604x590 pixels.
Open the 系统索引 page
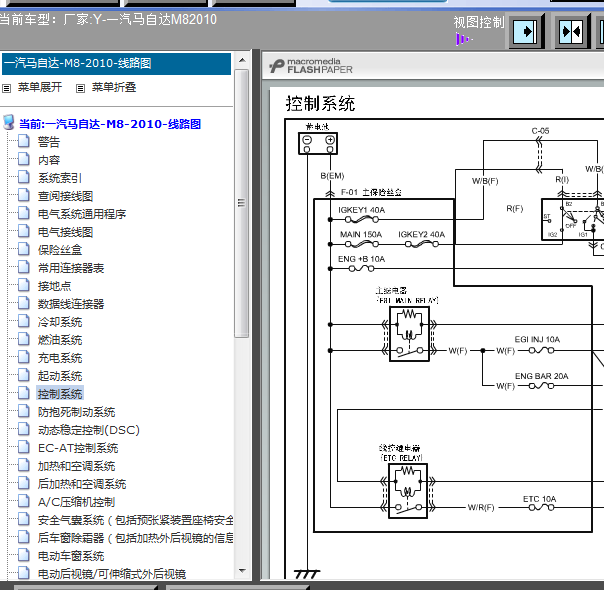pyautogui.click(x=60, y=178)
